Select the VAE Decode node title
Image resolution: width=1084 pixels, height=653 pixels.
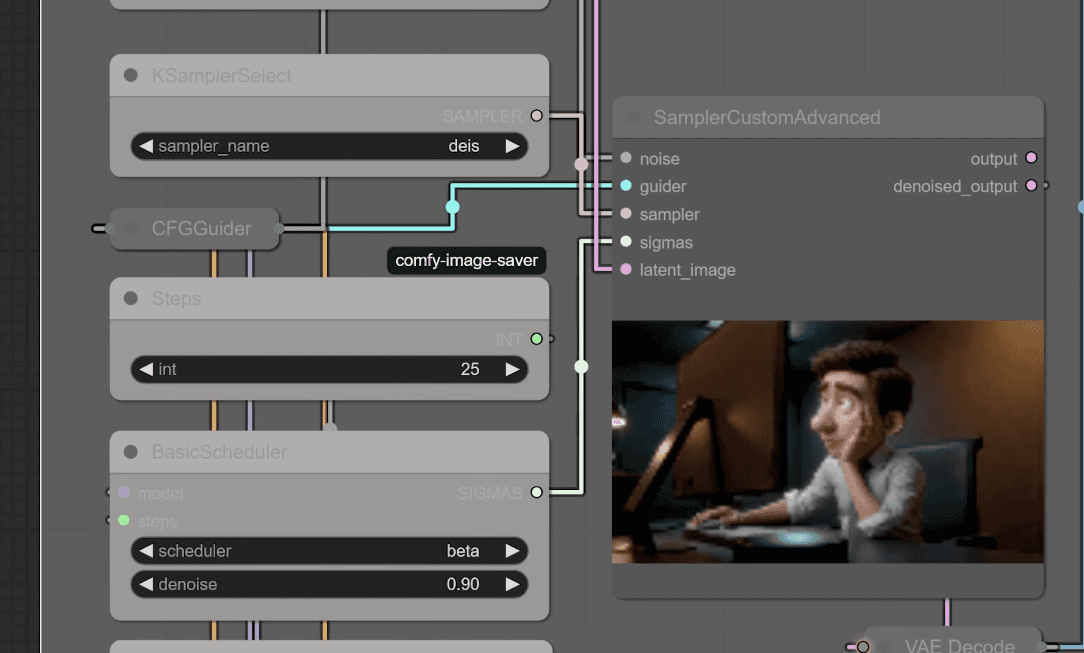(960, 645)
